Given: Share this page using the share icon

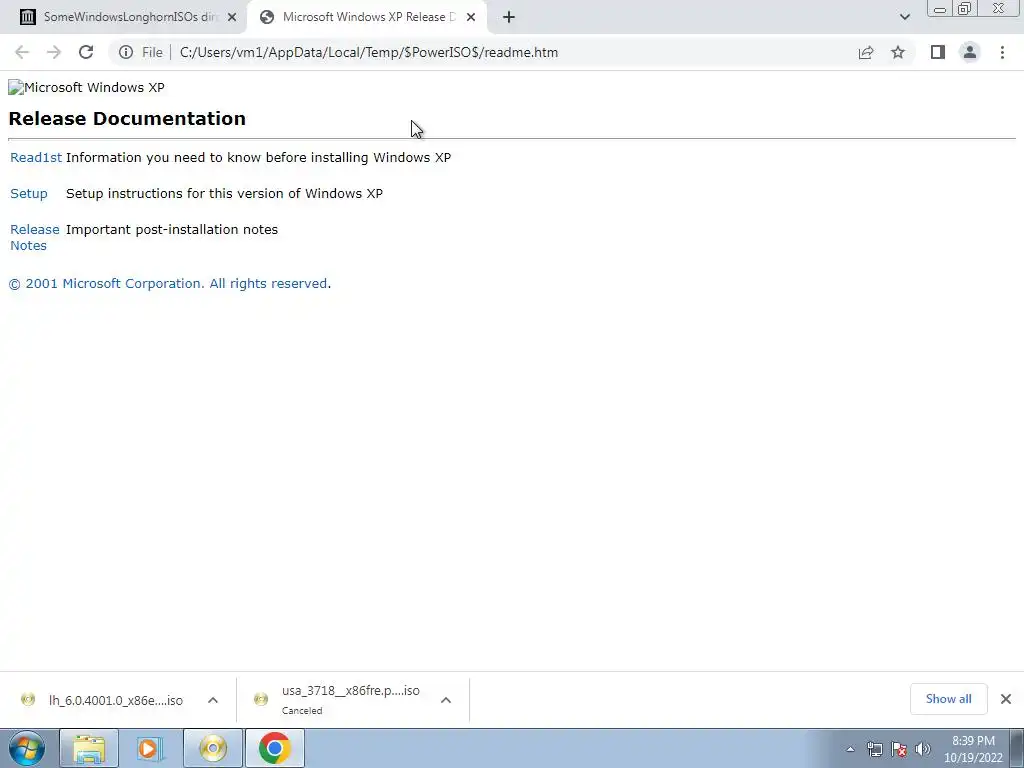Looking at the screenshot, I should (x=866, y=52).
